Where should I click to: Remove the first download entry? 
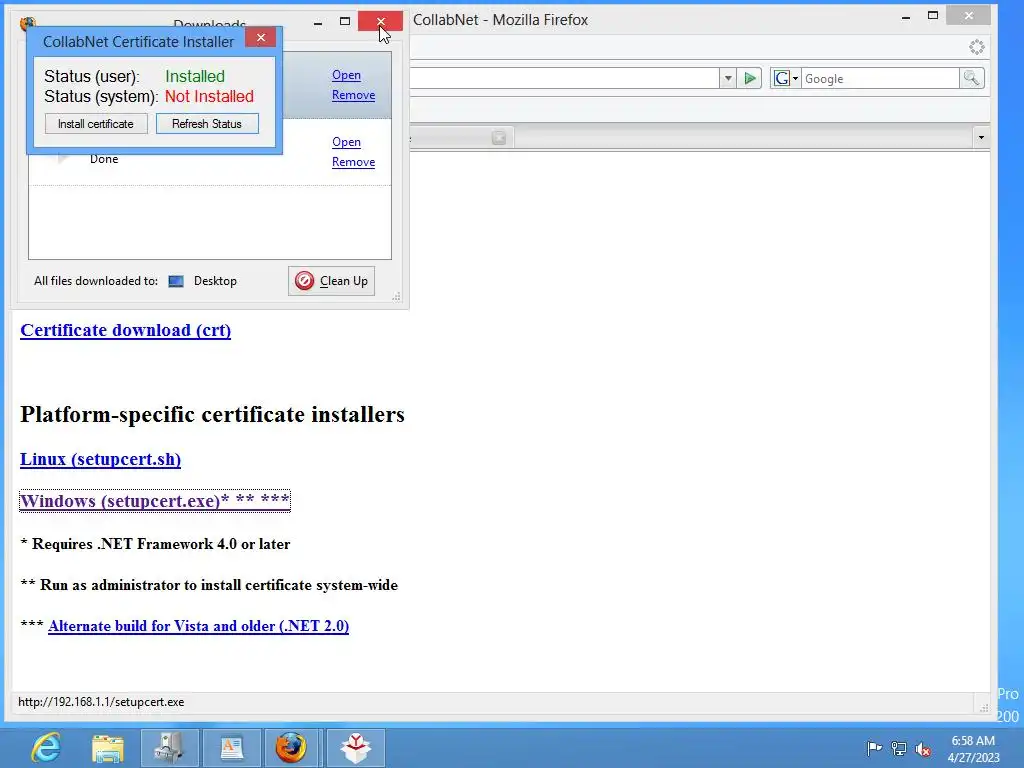point(353,95)
